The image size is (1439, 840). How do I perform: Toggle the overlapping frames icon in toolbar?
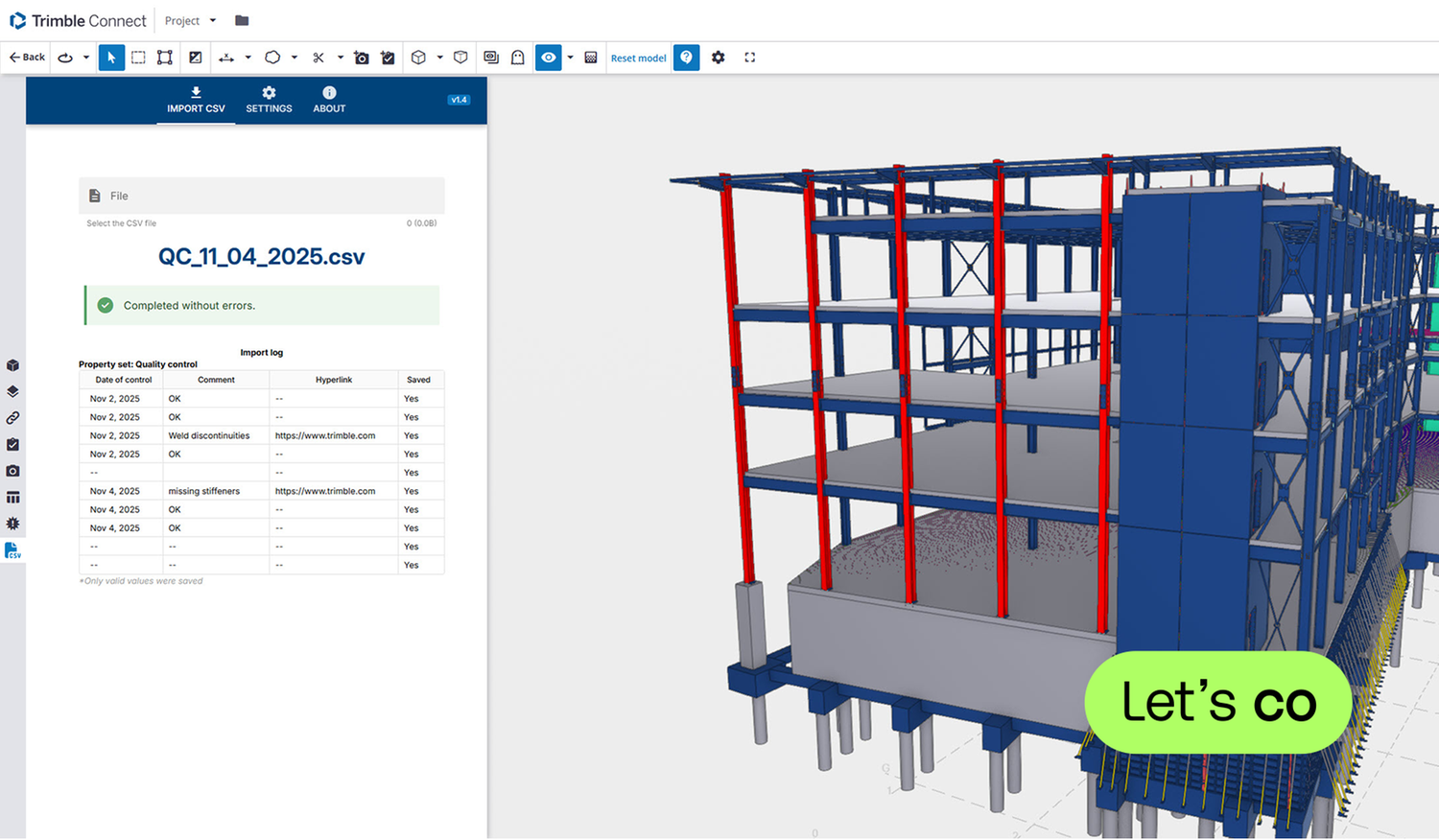coord(491,58)
